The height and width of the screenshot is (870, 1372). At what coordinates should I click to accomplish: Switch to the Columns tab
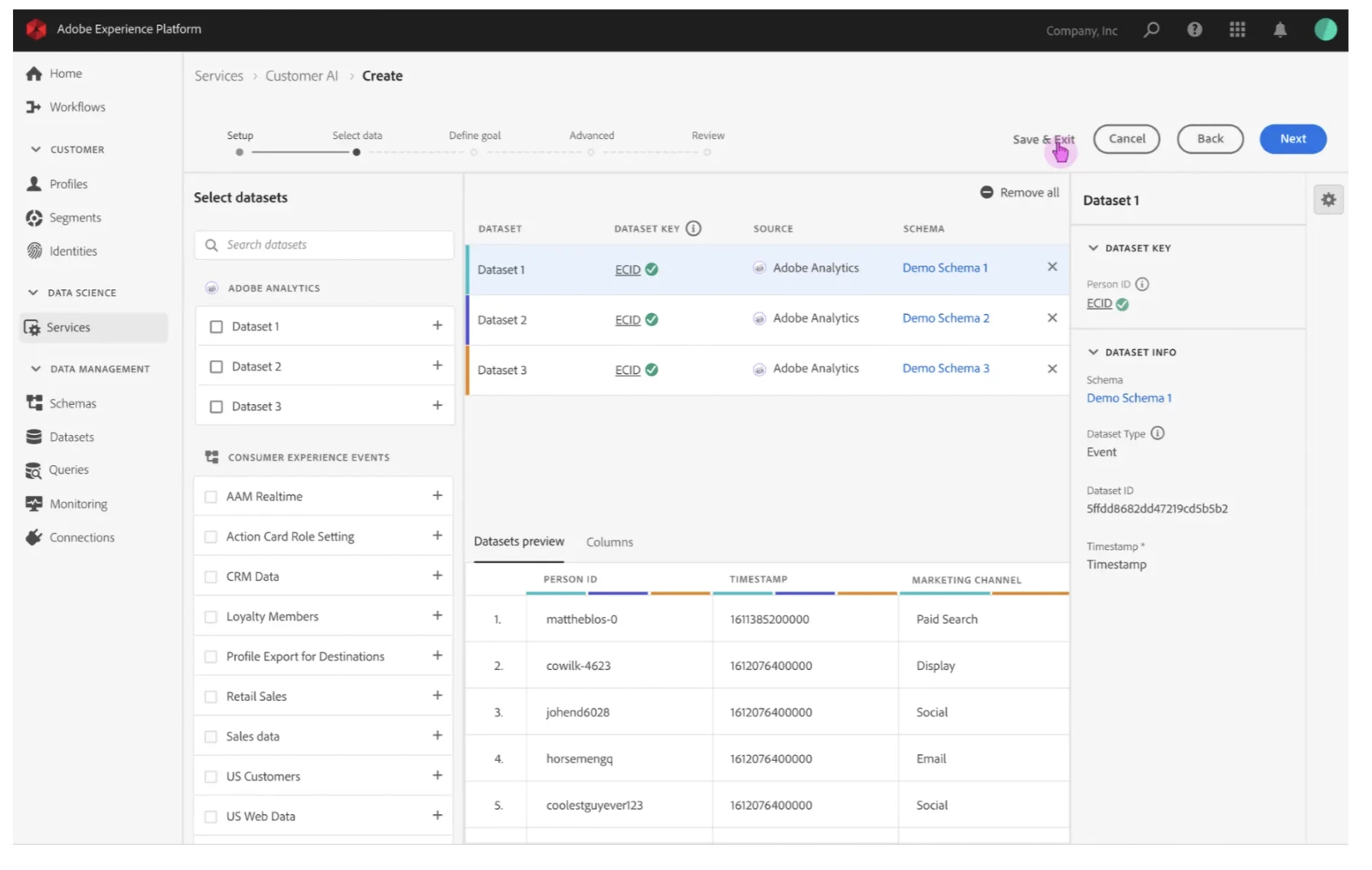click(610, 542)
